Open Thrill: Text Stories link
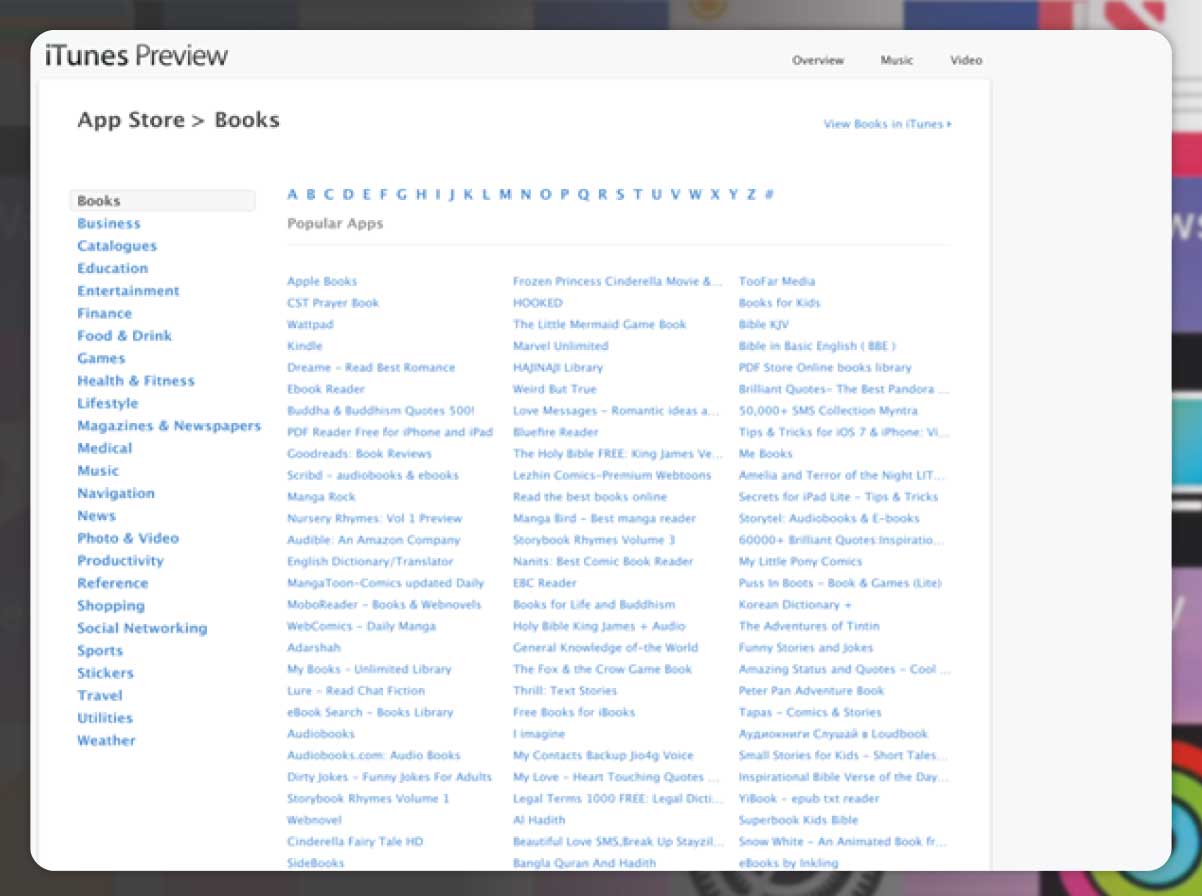Image resolution: width=1202 pixels, height=896 pixels. (565, 691)
